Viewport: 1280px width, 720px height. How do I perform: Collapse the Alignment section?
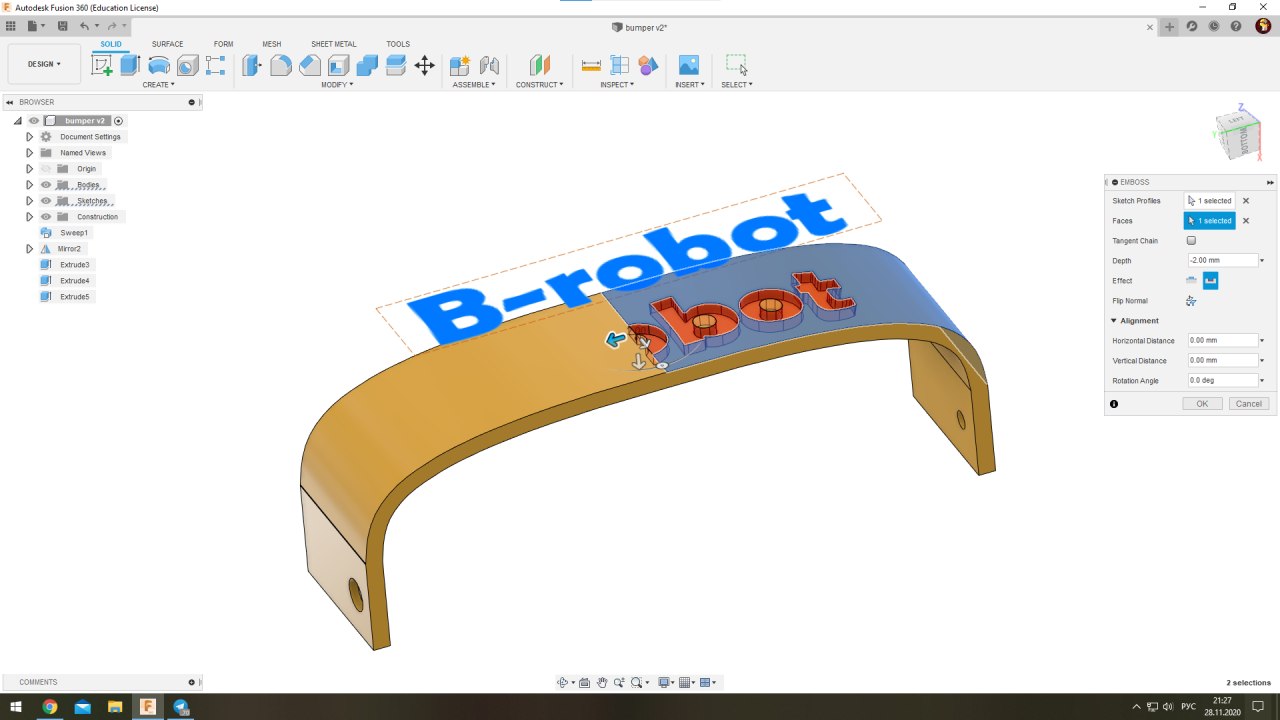point(1114,321)
